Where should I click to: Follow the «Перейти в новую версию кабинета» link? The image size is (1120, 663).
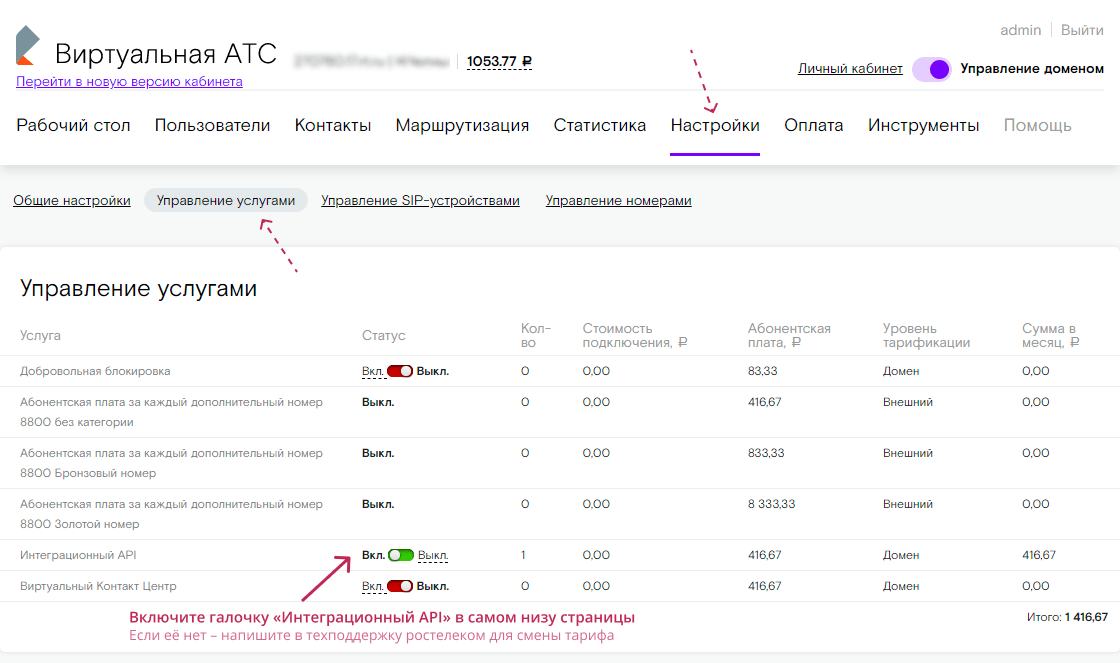[128, 80]
